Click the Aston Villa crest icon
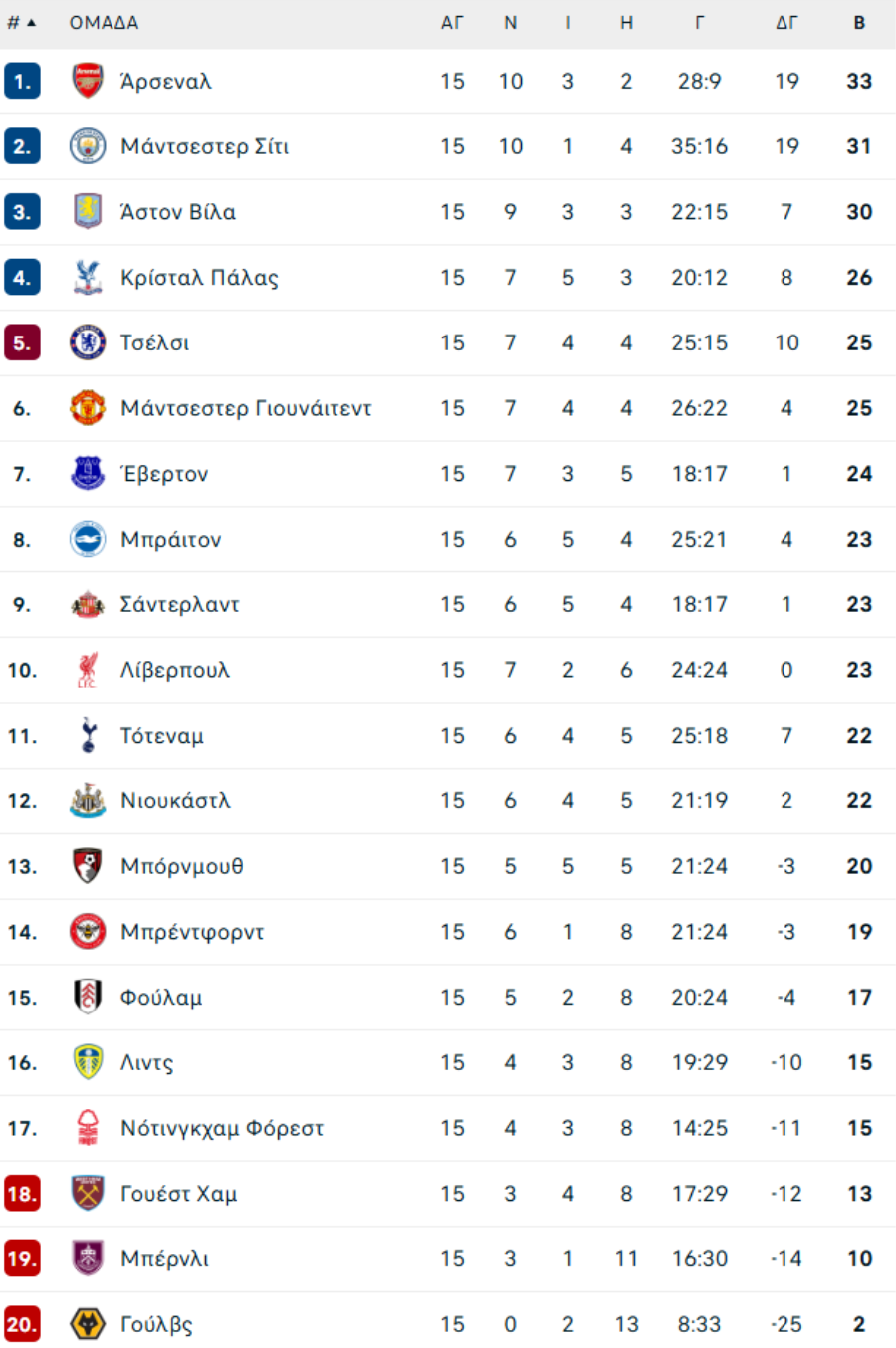The width and height of the screenshot is (896, 1348). click(x=88, y=212)
